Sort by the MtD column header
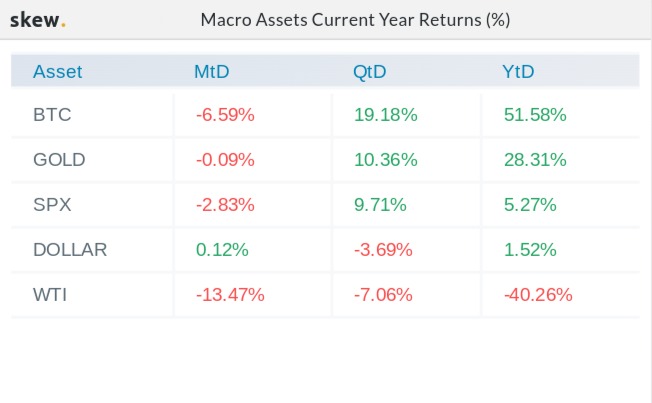 214,71
